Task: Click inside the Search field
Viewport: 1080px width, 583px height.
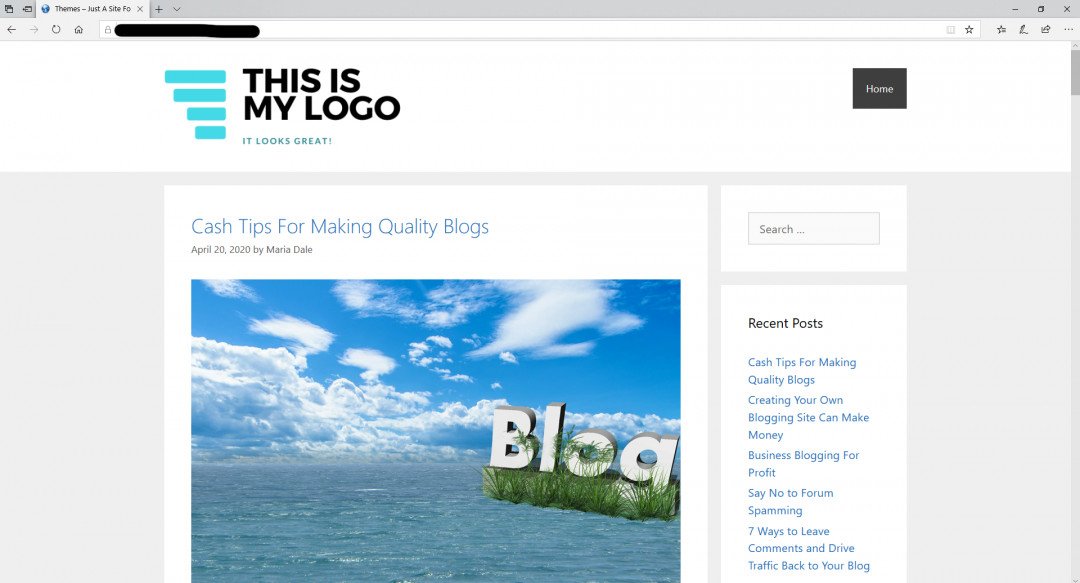Action: pos(813,229)
